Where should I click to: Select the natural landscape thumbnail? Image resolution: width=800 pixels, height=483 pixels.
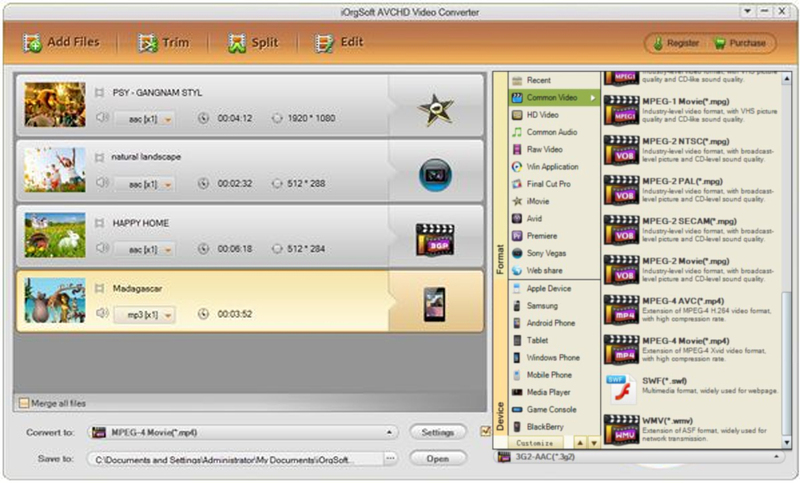click(x=55, y=170)
